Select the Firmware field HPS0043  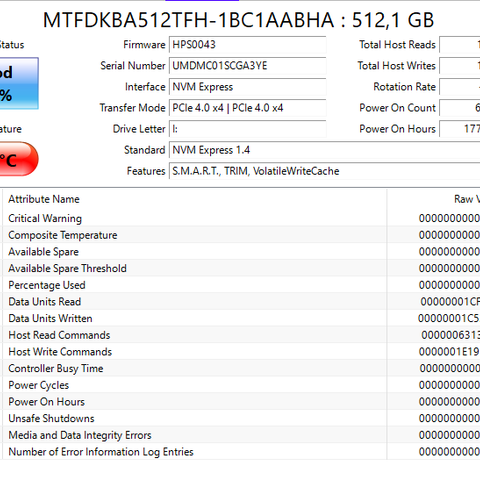(248, 45)
